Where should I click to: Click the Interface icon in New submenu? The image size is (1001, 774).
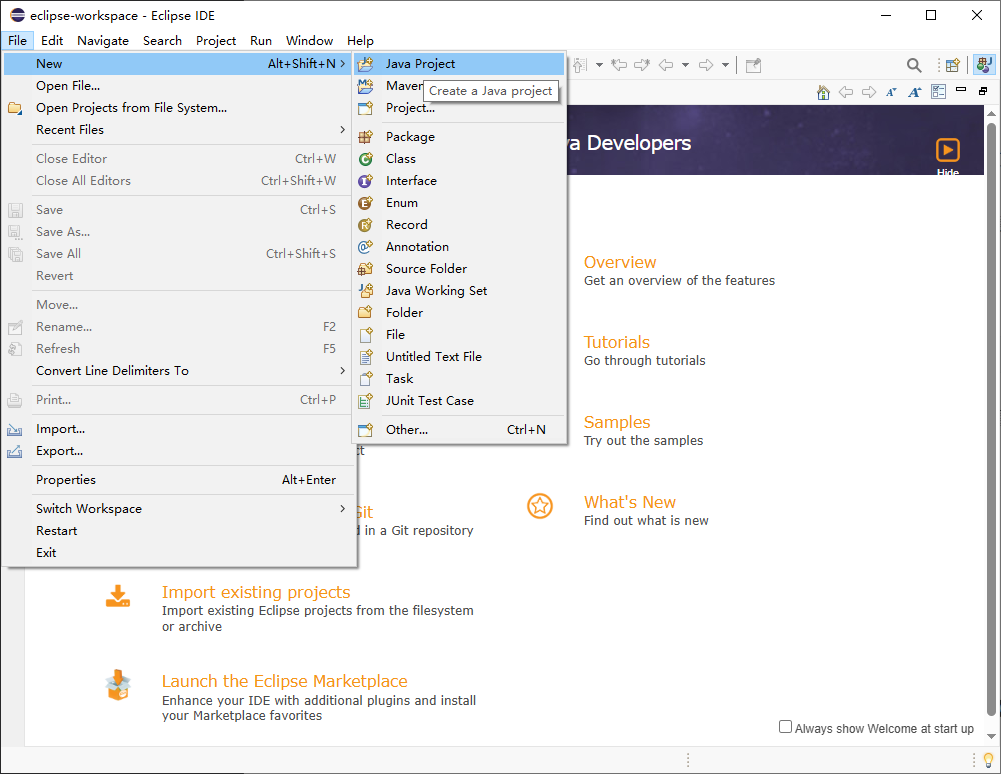pyautogui.click(x=365, y=181)
